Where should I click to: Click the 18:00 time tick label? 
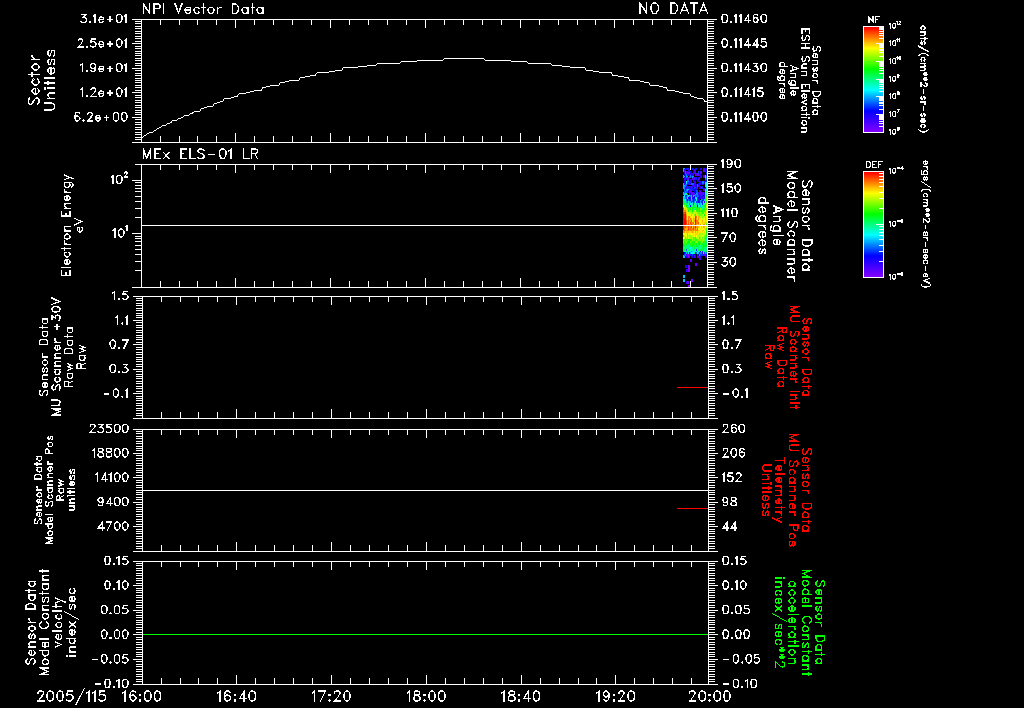426,696
